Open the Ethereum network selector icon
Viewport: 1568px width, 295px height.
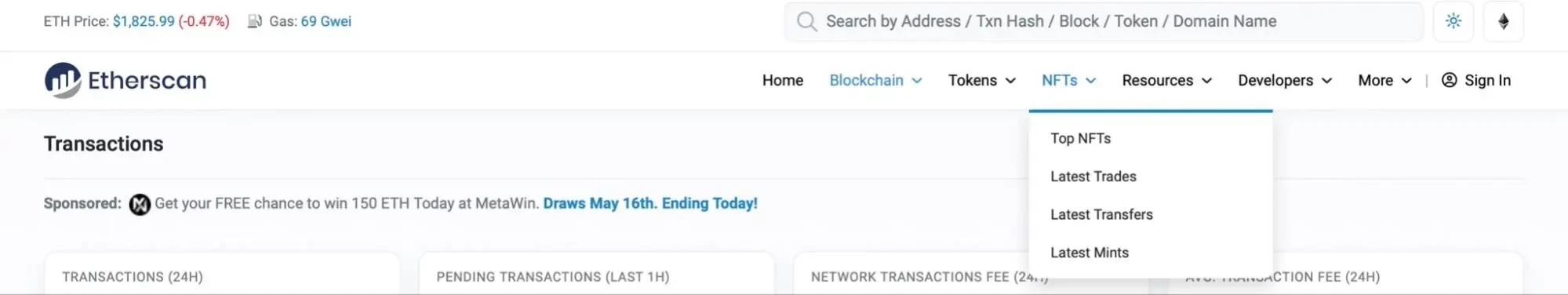coord(1503,21)
